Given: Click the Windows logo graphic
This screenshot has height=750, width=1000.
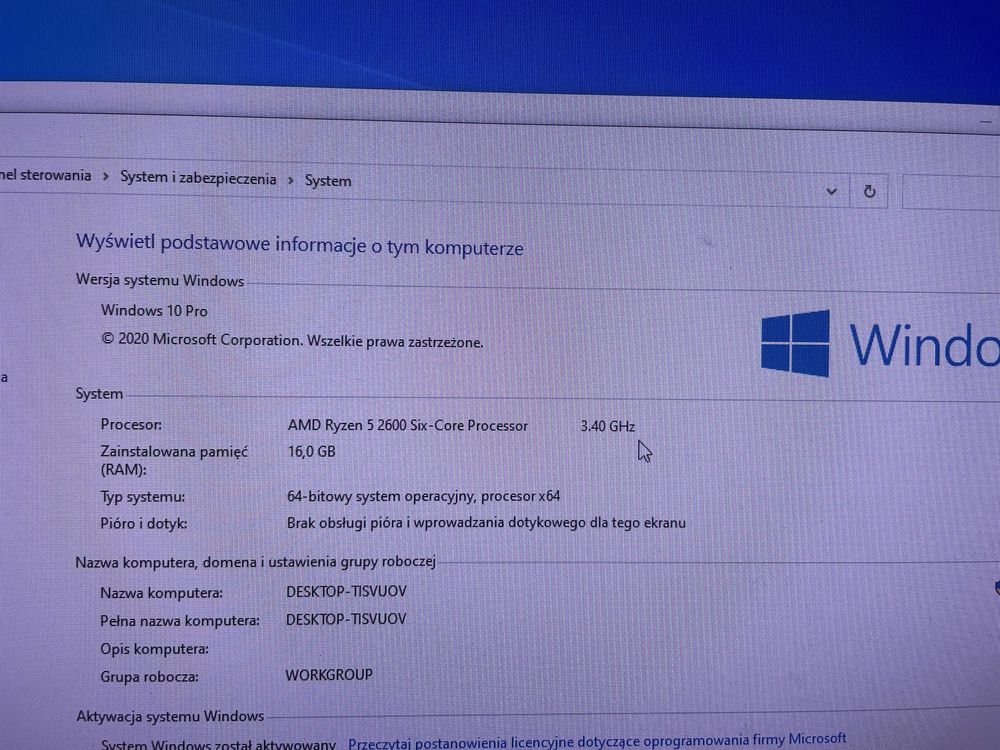Looking at the screenshot, I should click(795, 343).
